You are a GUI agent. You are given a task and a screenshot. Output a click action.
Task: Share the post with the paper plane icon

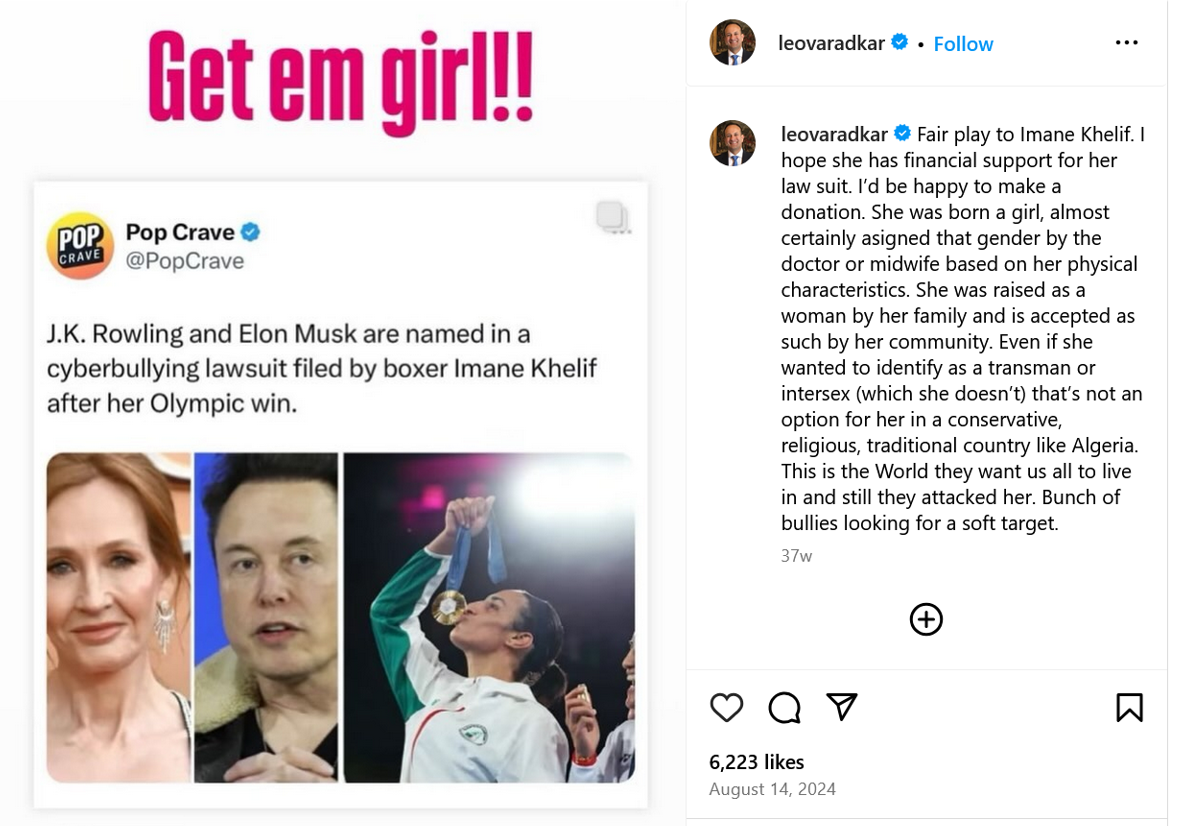[x=842, y=707]
